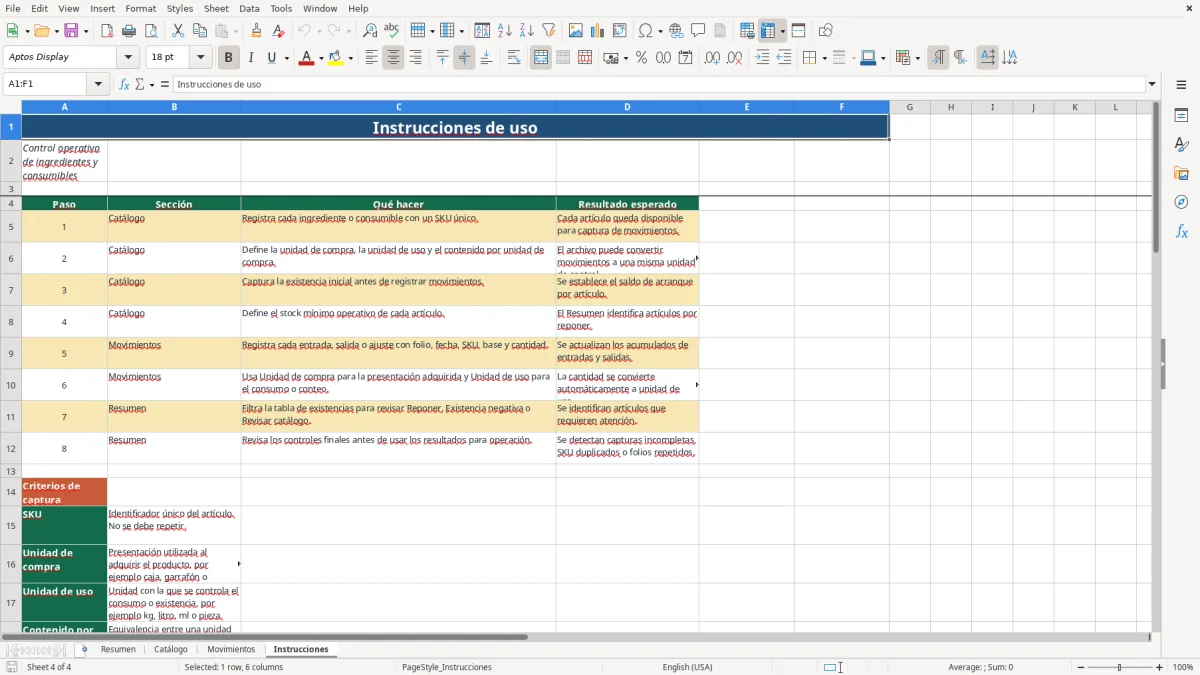This screenshot has height=675, width=1200.
Task: Open the Styles menu
Action: (180, 8)
